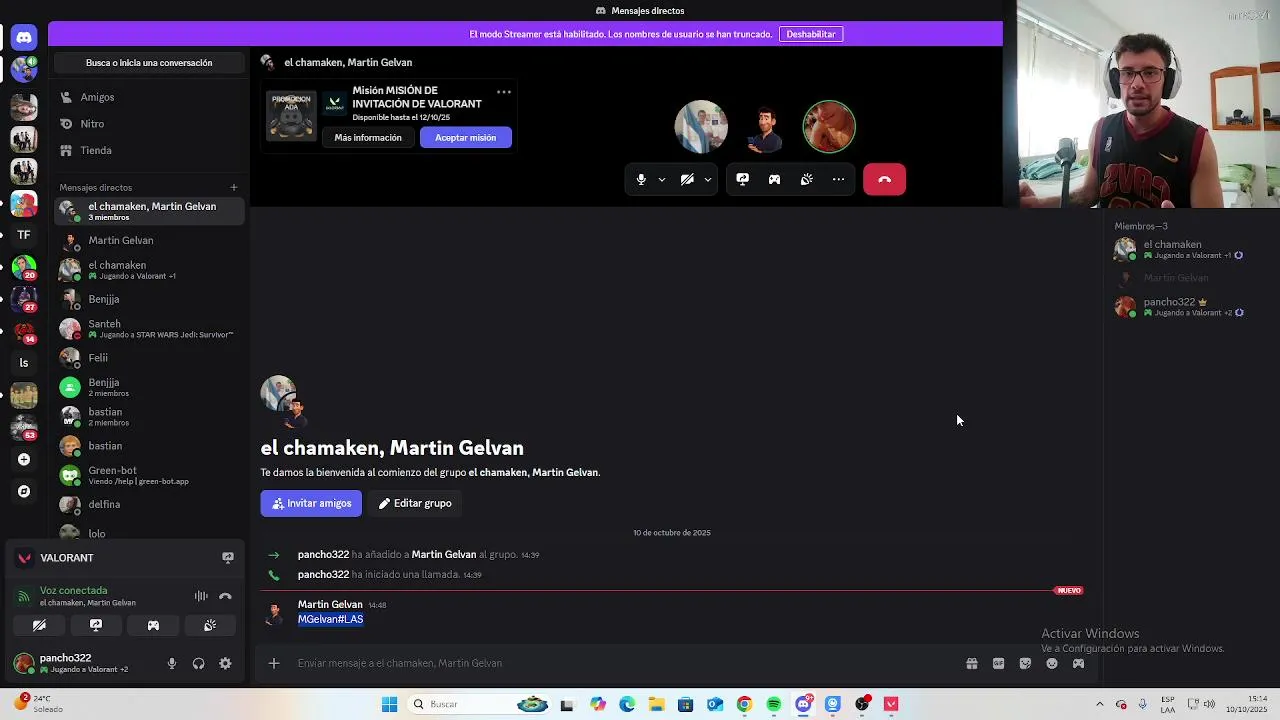
Task: Toggle noise suppression waveform icon
Action: (201, 596)
